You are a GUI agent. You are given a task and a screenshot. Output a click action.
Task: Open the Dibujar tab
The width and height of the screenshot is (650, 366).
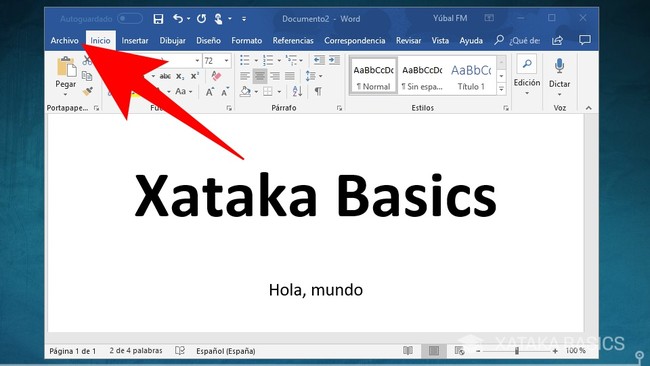(172, 41)
